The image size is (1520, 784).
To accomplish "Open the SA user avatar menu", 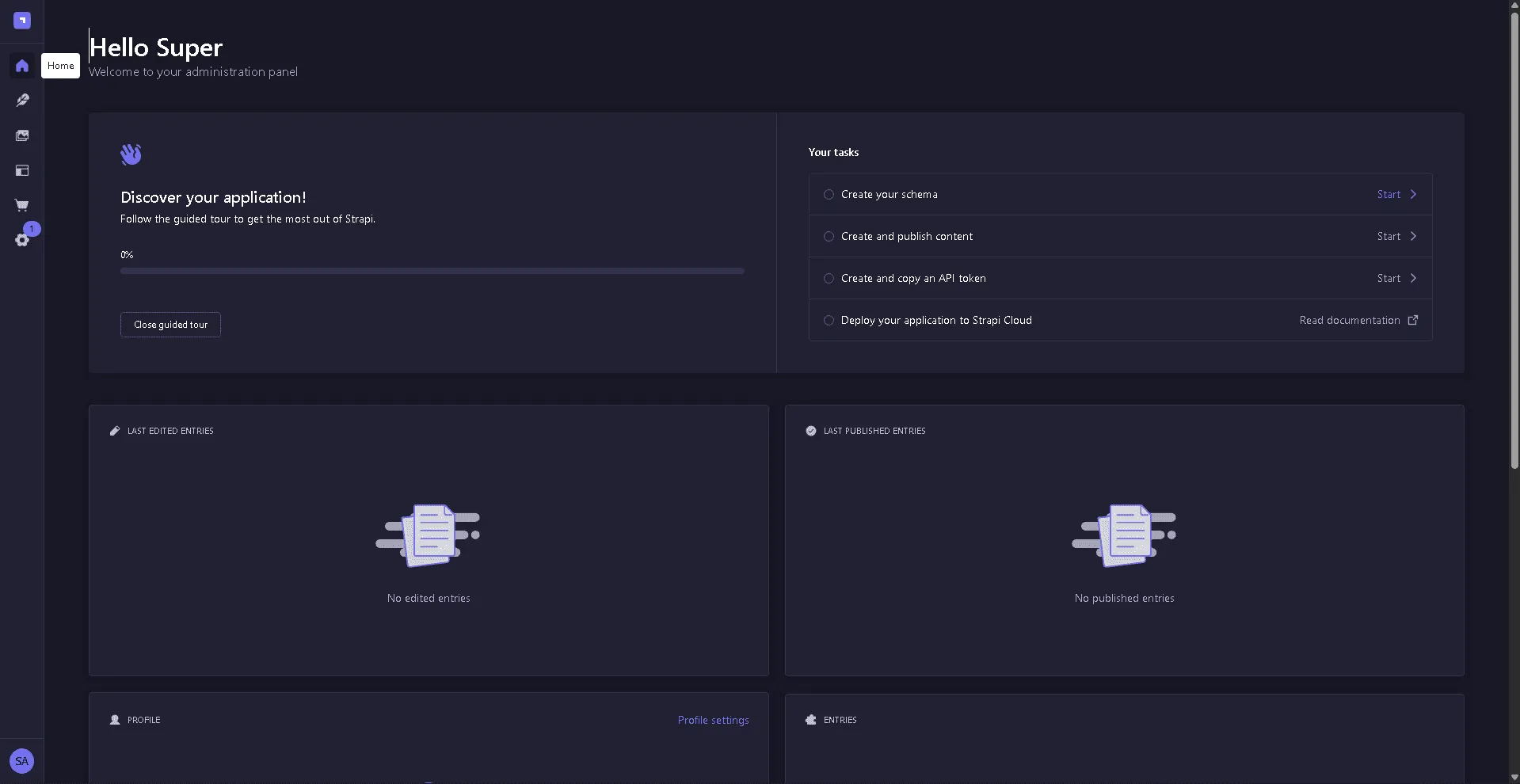I will [x=22, y=761].
